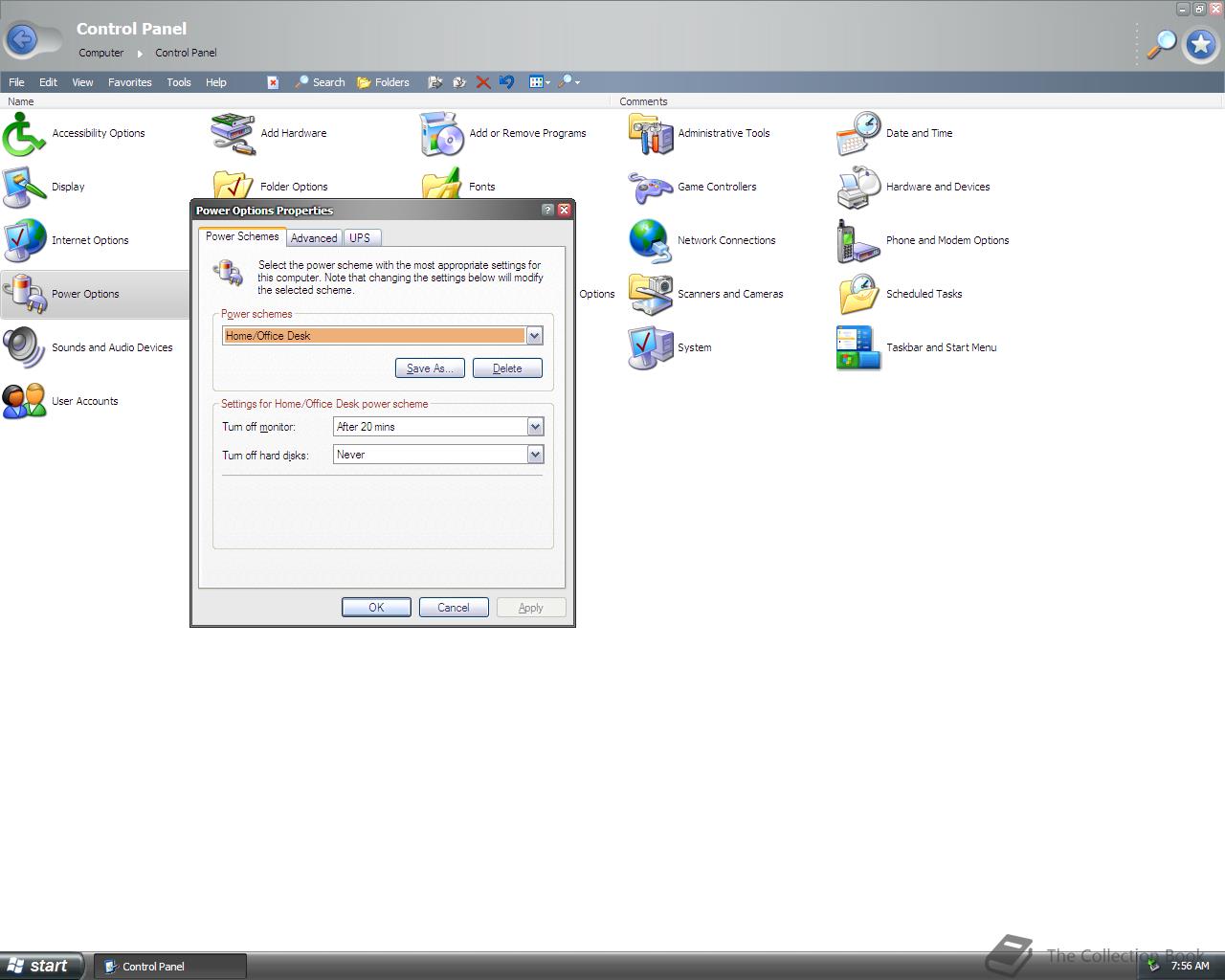Open Sounds and Audio Devices icon
Viewport: 1225px width, 980px height.
tap(24, 347)
